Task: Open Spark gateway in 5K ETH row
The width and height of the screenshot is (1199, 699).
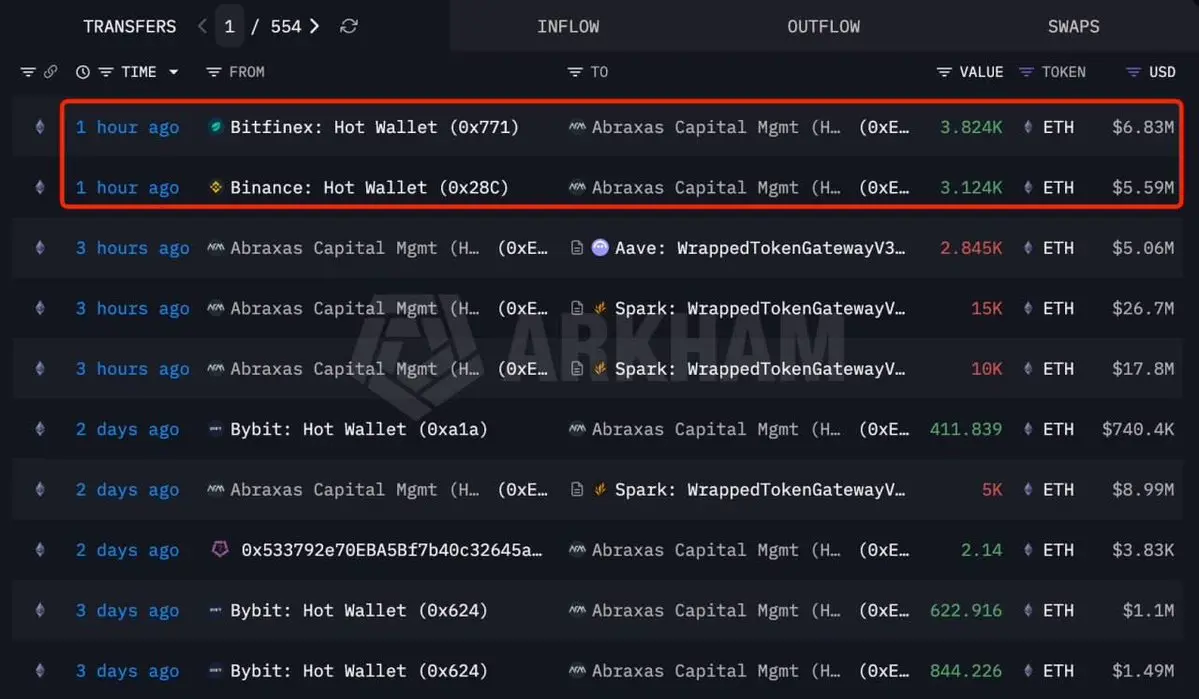Action: [x=760, y=489]
